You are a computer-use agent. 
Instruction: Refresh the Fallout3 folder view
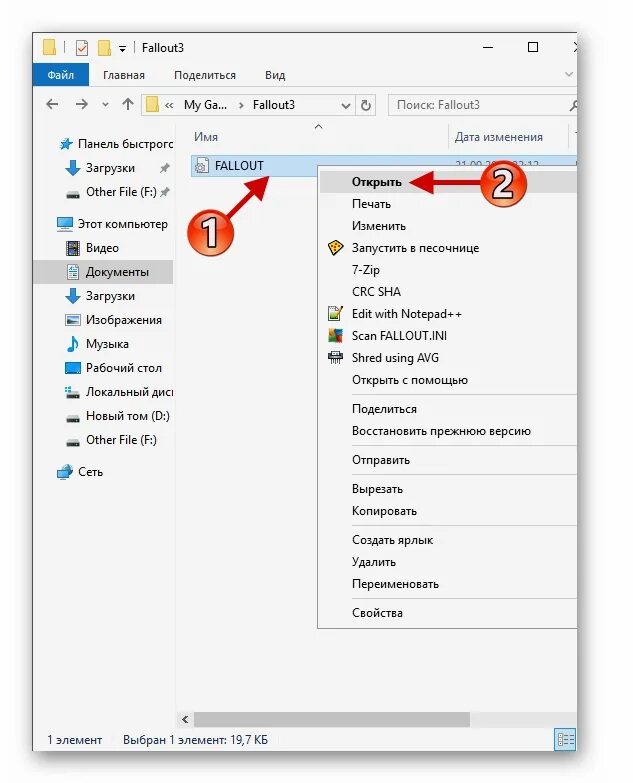tap(365, 105)
